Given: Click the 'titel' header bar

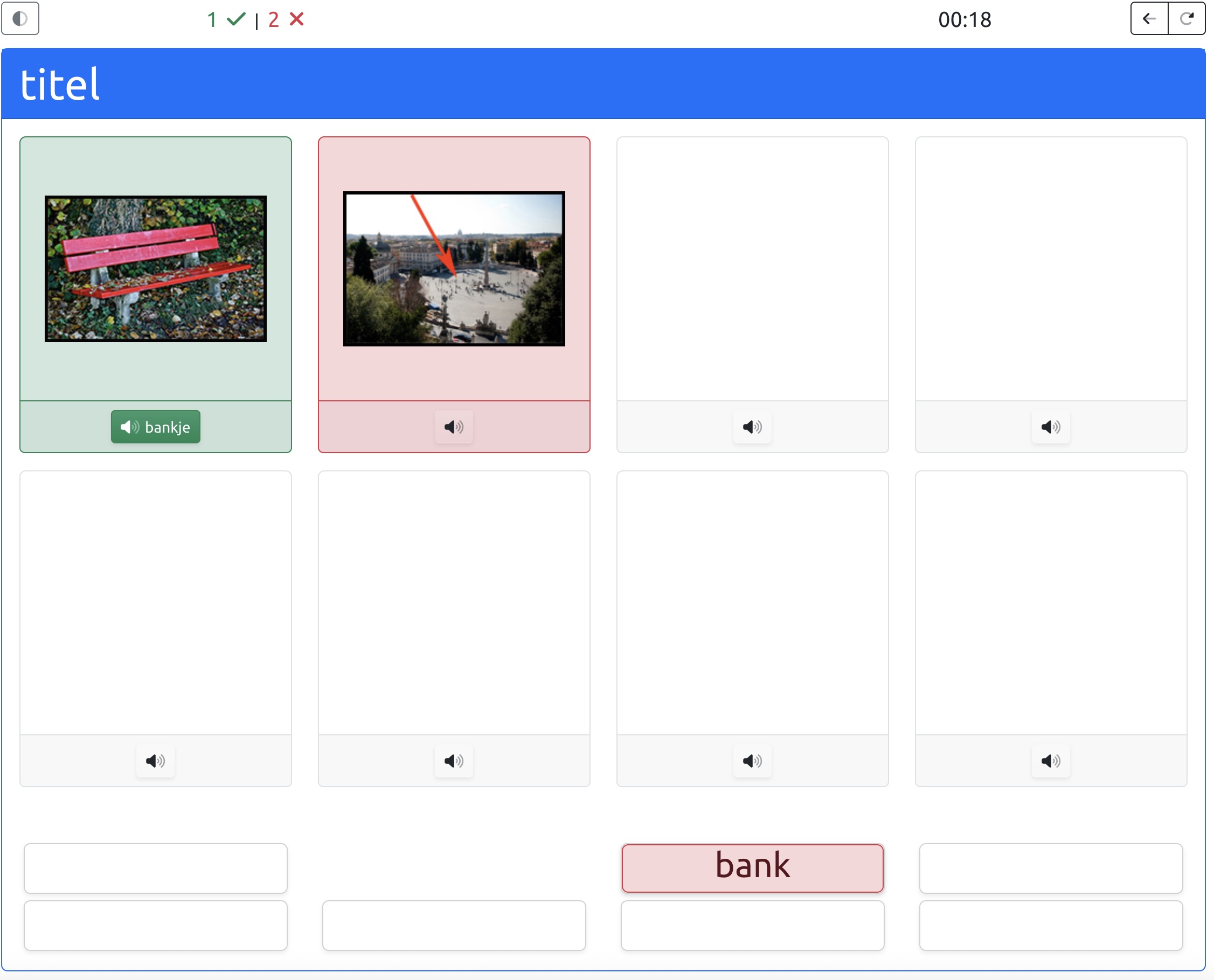Looking at the screenshot, I should [602, 84].
